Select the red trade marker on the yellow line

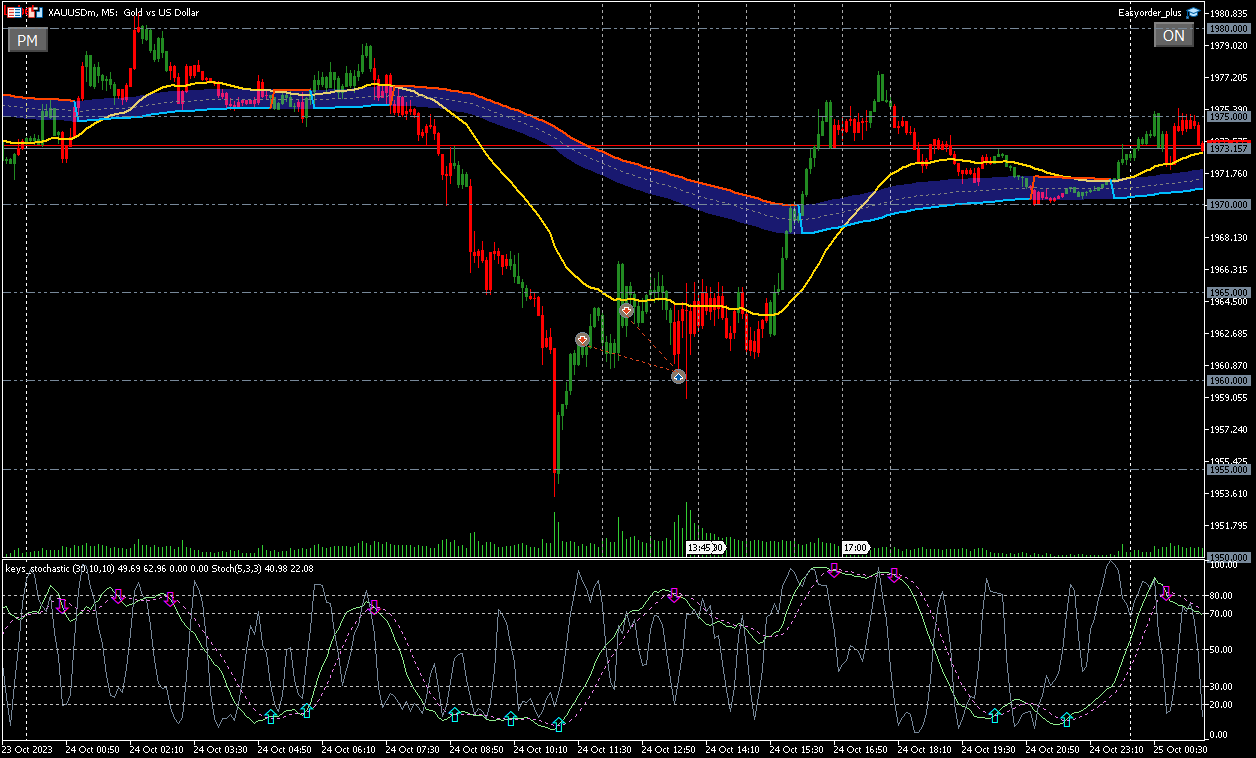click(x=626, y=311)
